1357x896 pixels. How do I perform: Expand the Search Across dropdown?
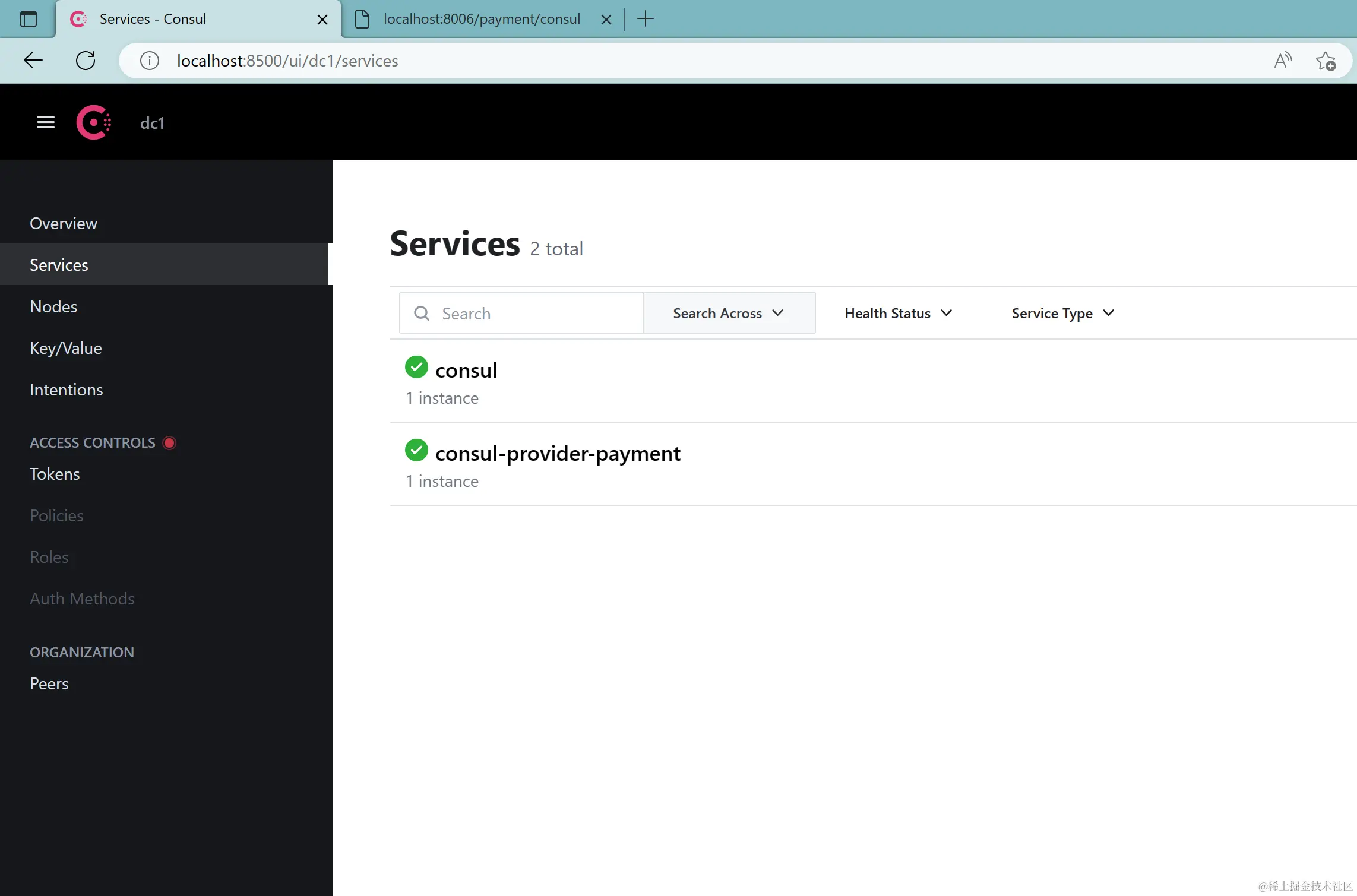(729, 313)
